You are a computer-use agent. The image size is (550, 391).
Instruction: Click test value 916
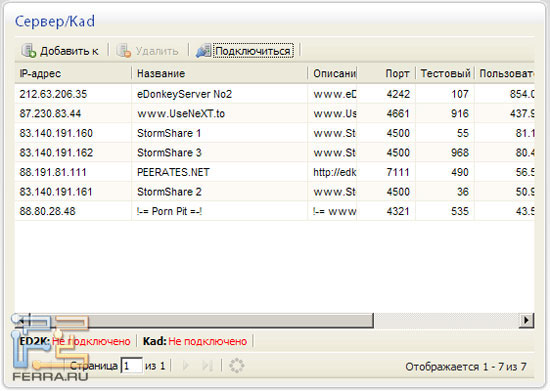460,114
